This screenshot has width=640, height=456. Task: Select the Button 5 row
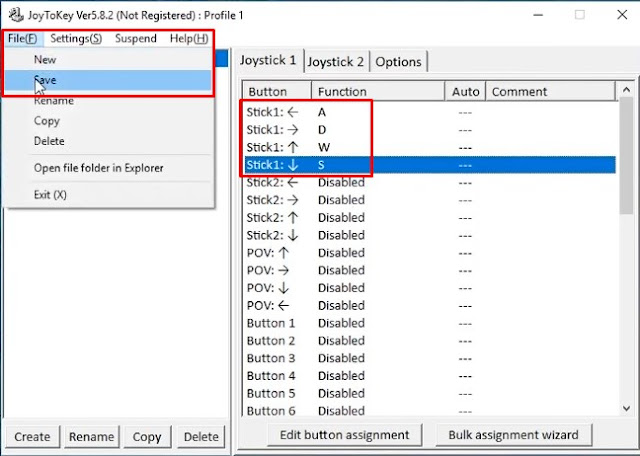(x=430, y=393)
